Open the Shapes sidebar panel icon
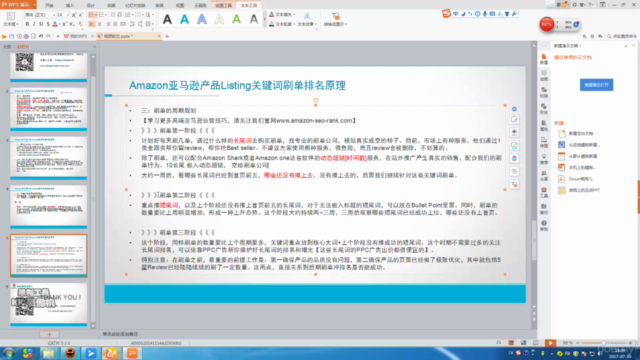This screenshot has width=640, height=360. pos(544,109)
